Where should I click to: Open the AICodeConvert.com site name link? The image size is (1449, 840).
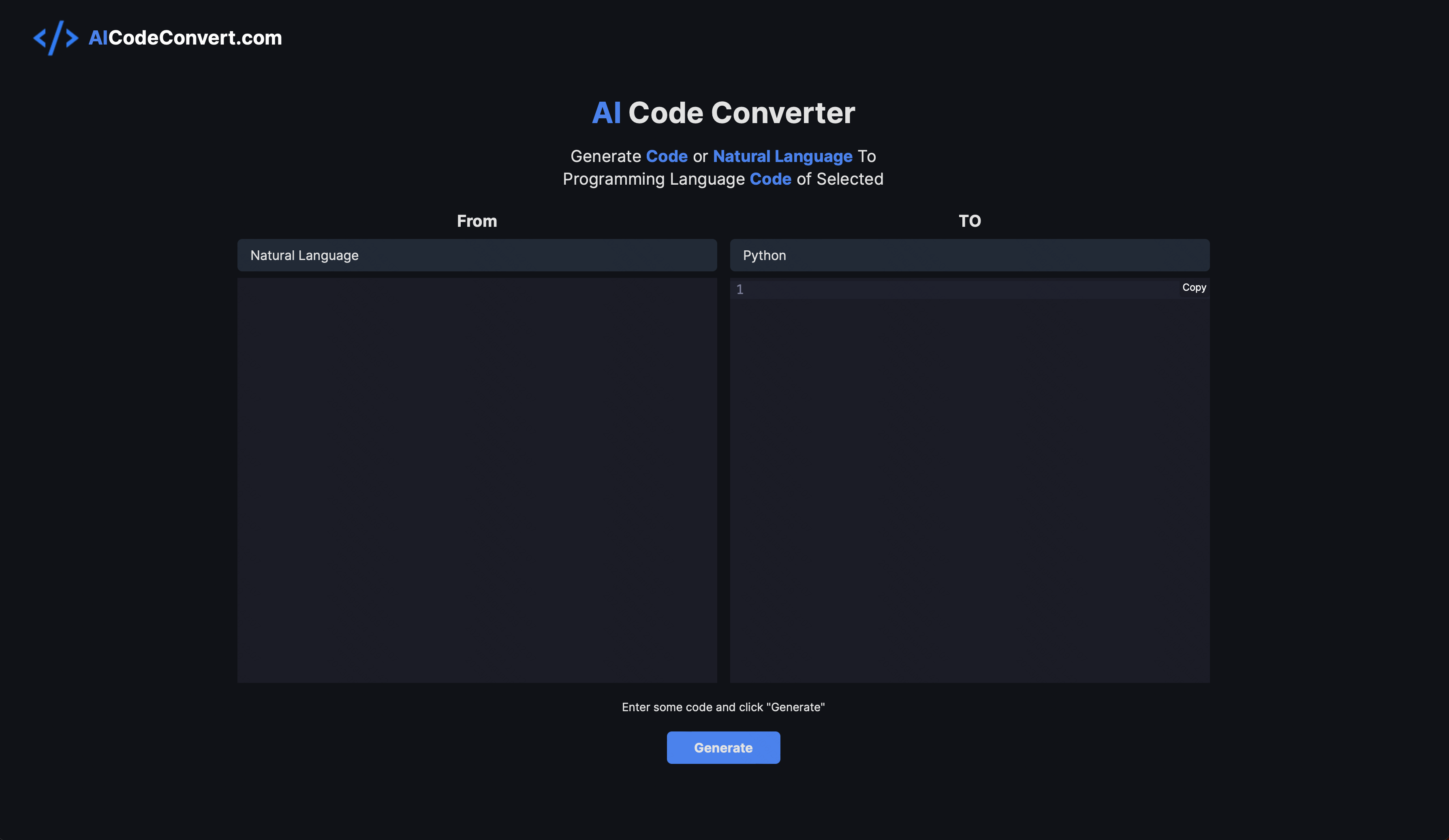[185, 38]
